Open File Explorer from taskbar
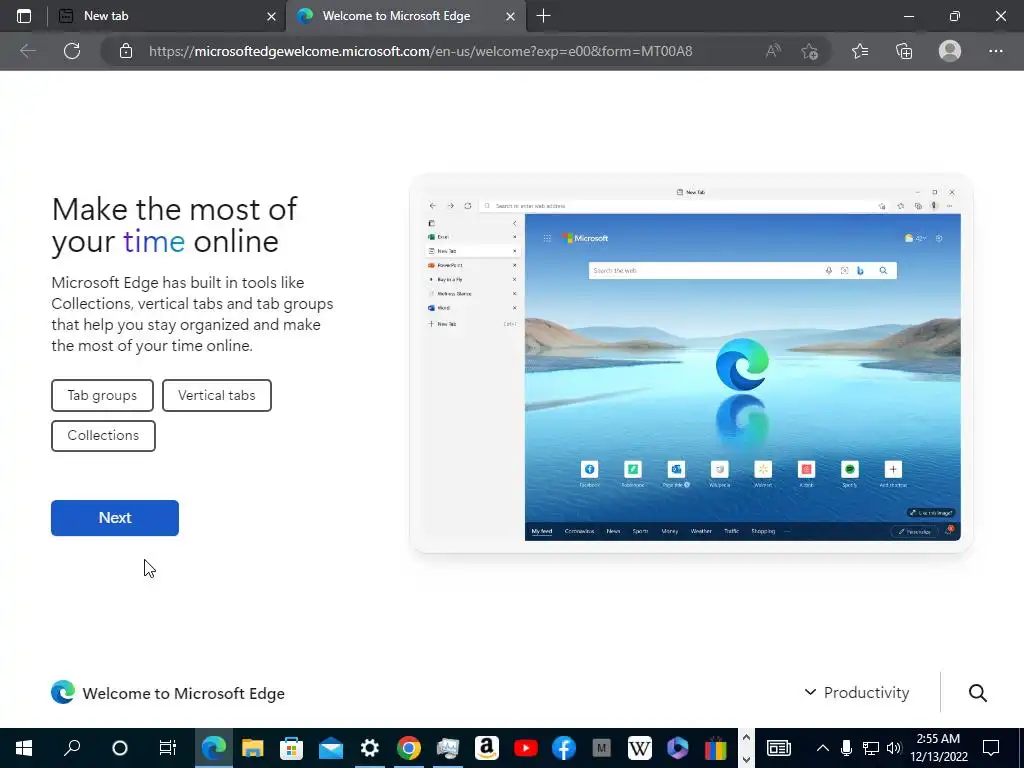 253,748
